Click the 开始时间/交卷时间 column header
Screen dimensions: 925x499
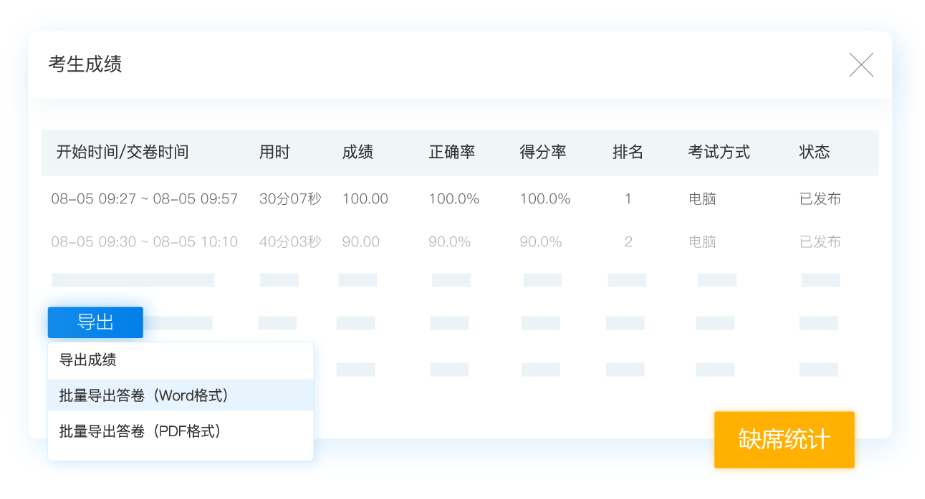click(122, 152)
